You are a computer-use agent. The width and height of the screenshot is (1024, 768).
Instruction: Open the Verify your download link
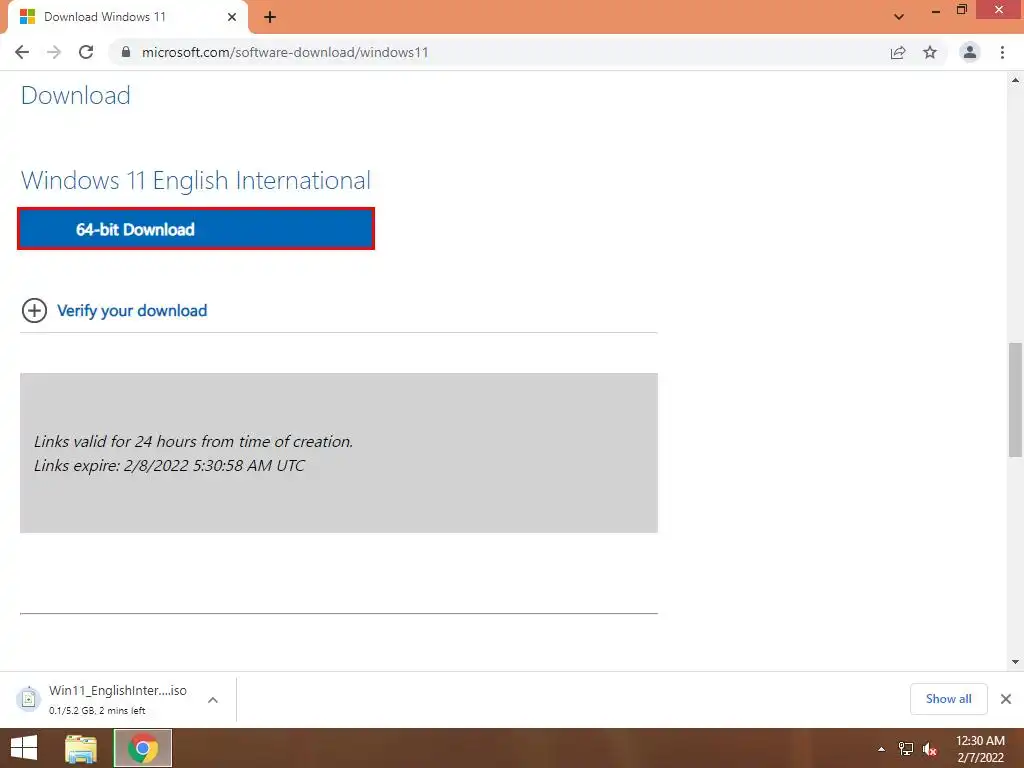tap(132, 311)
